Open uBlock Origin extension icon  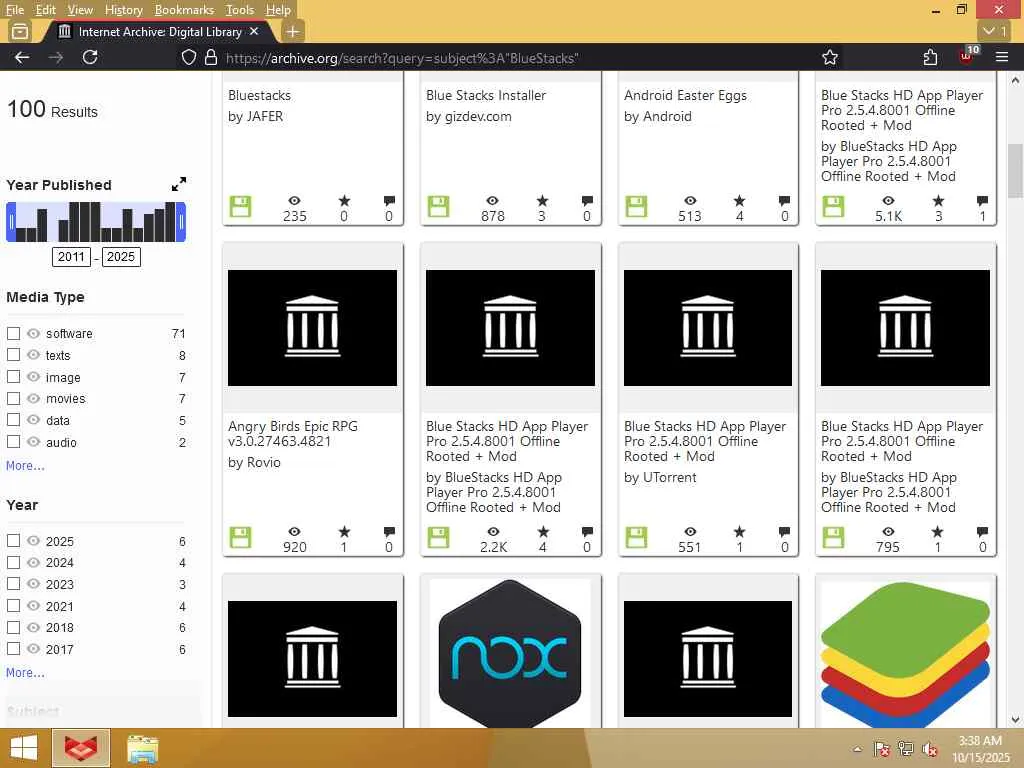tap(967, 56)
